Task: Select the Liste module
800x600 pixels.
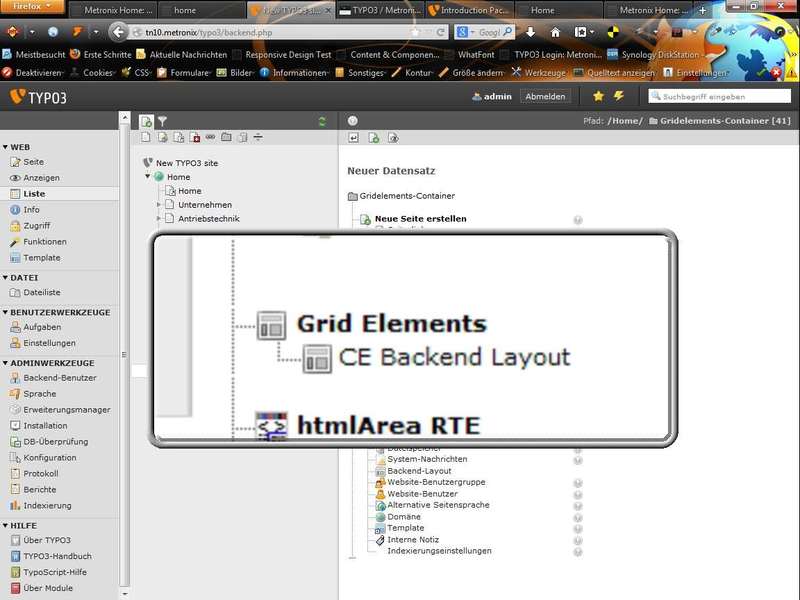Action: [28, 194]
